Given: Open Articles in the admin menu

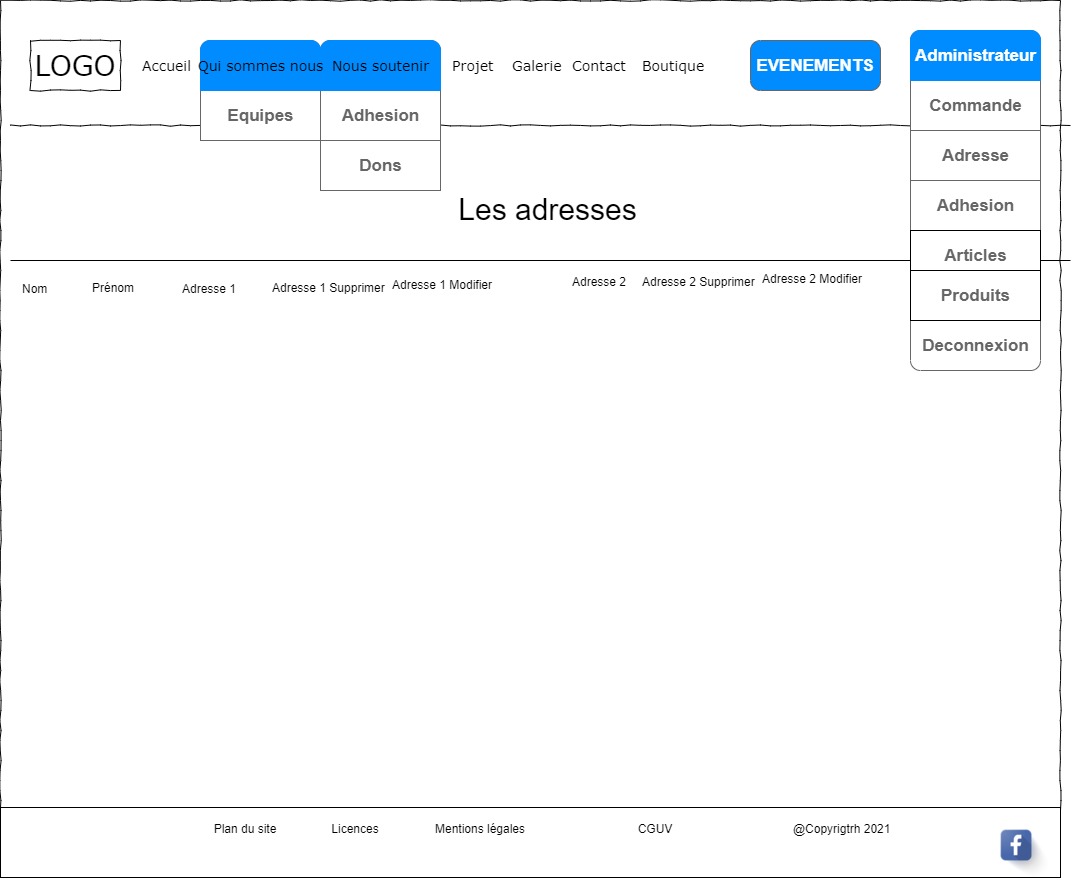Looking at the screenshot, I should click(975, 254).
